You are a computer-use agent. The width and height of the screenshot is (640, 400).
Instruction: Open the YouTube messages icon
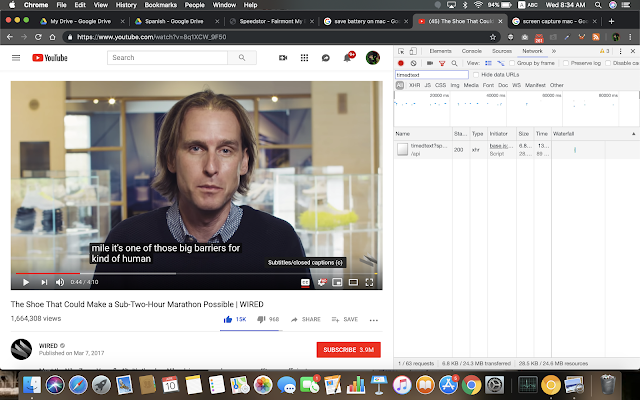[x=325, y=58]
